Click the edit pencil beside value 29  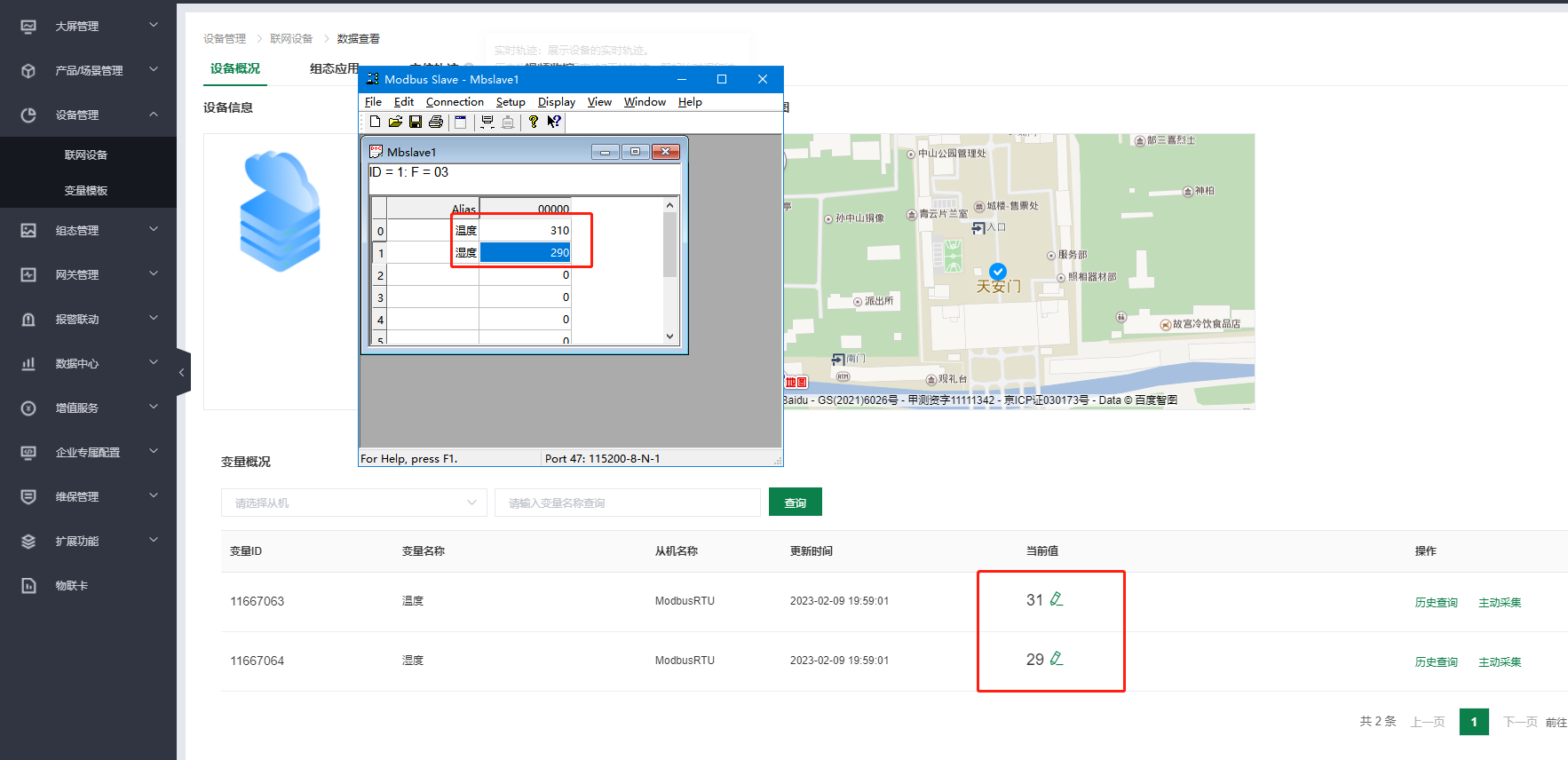click(1057, 659)
